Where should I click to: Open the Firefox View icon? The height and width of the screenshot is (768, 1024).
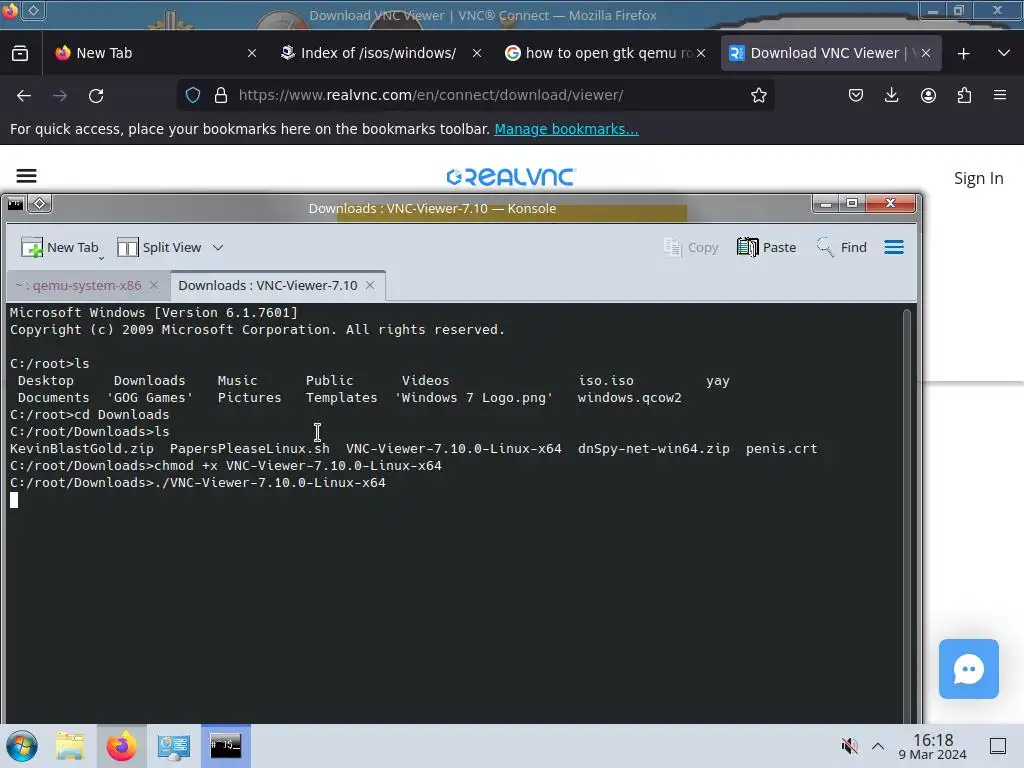click(20, 53)
